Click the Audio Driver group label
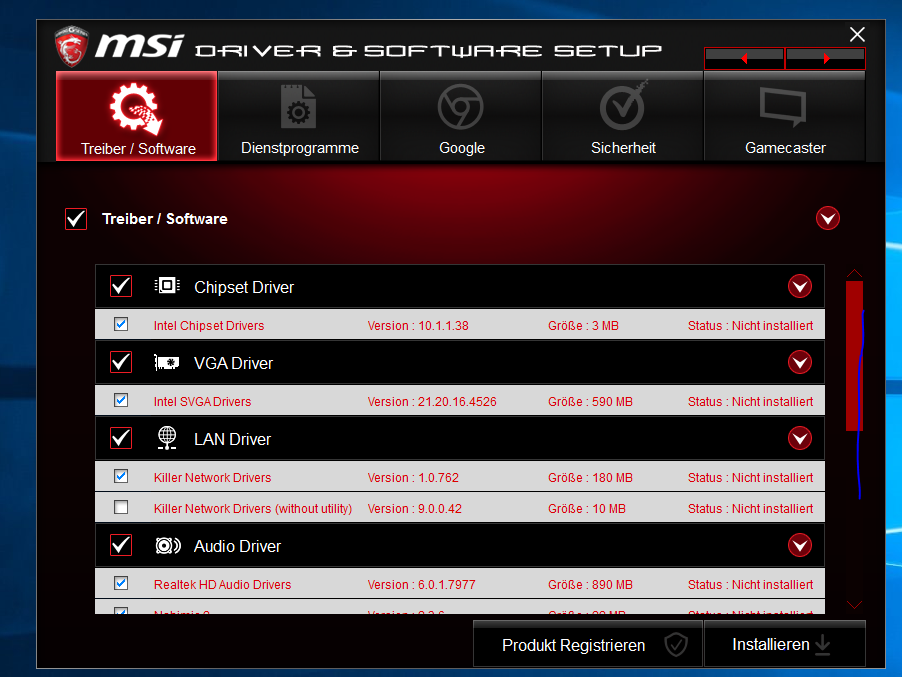Screen dimensions: 902x677 click(238, 546)
